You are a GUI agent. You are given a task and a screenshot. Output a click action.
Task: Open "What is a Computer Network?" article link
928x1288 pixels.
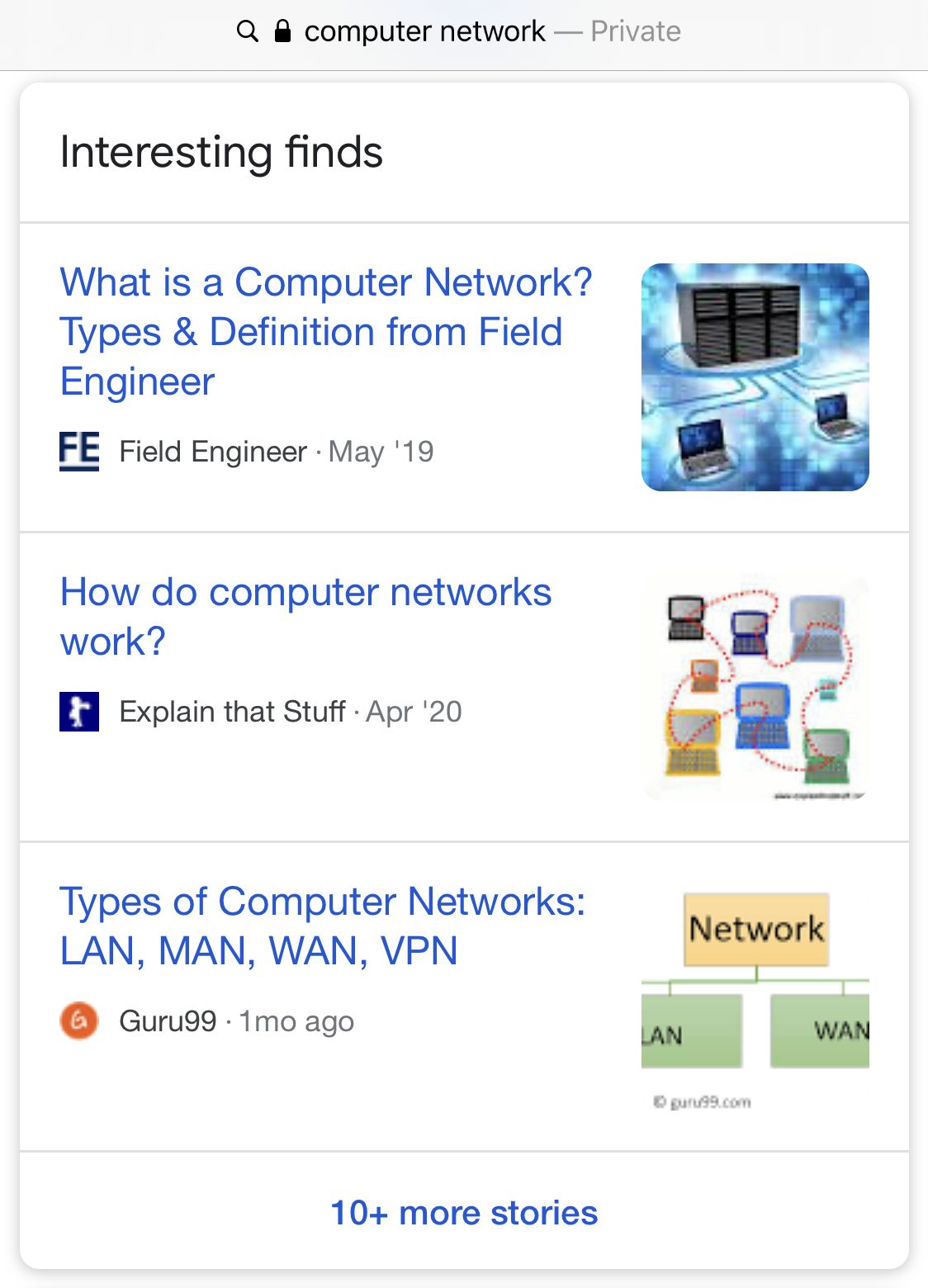pos(326,332)
